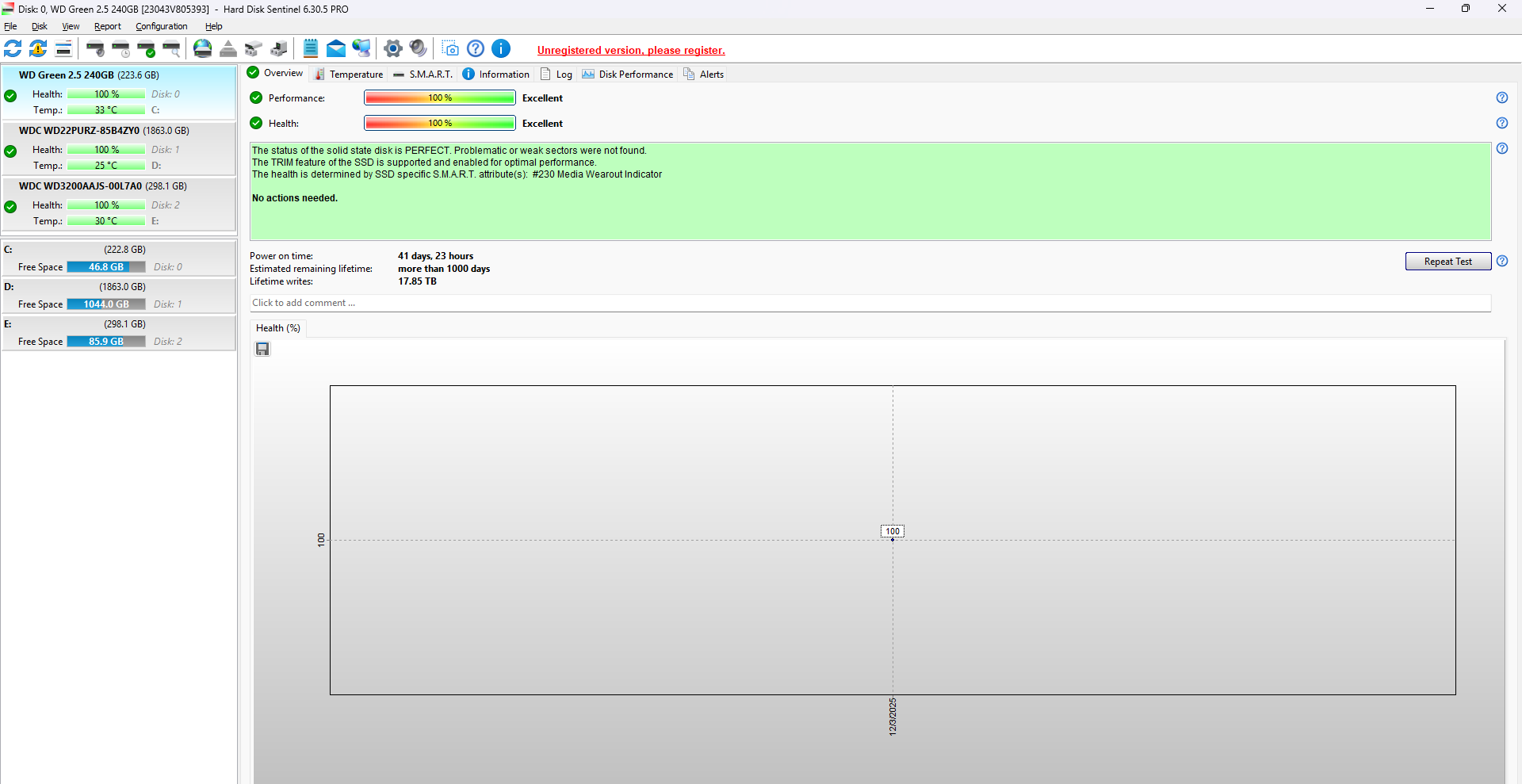The width and height of the screenshot is (1522, 784).
Task: Click the save chart floppy disk icon
Action: [262, 350]
